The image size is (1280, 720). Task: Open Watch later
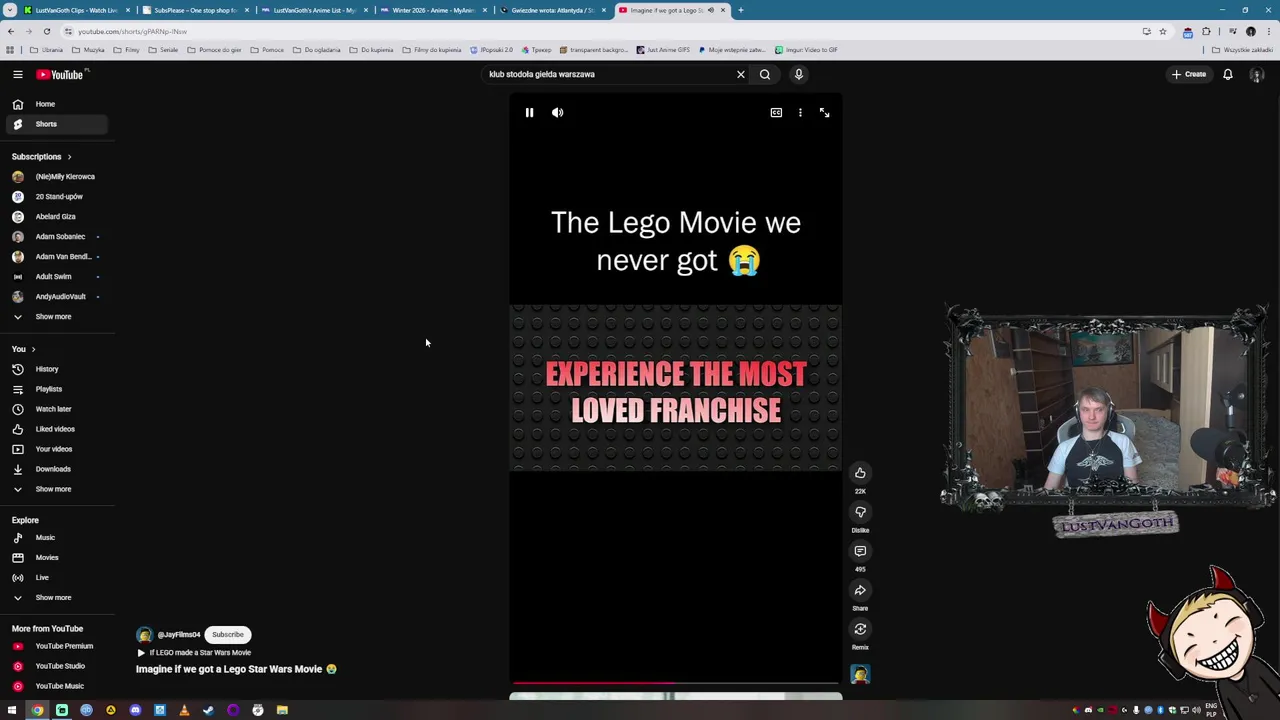pos(55,409)
